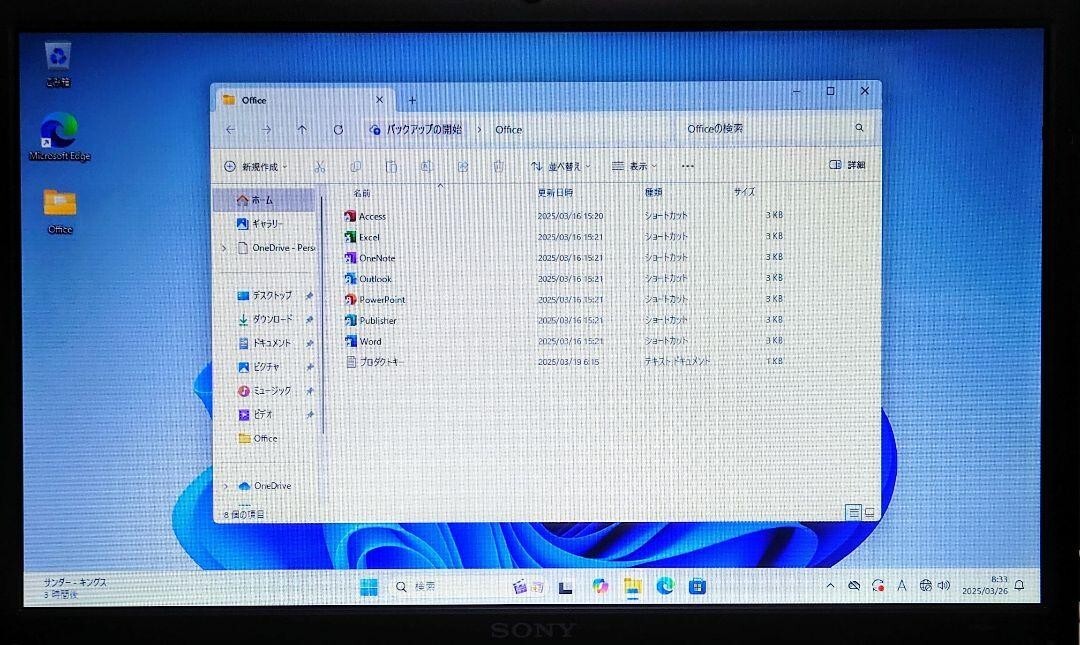Select the Word shortcut
The height and width of the screenshot is (645, 1080).
(363, 341)
